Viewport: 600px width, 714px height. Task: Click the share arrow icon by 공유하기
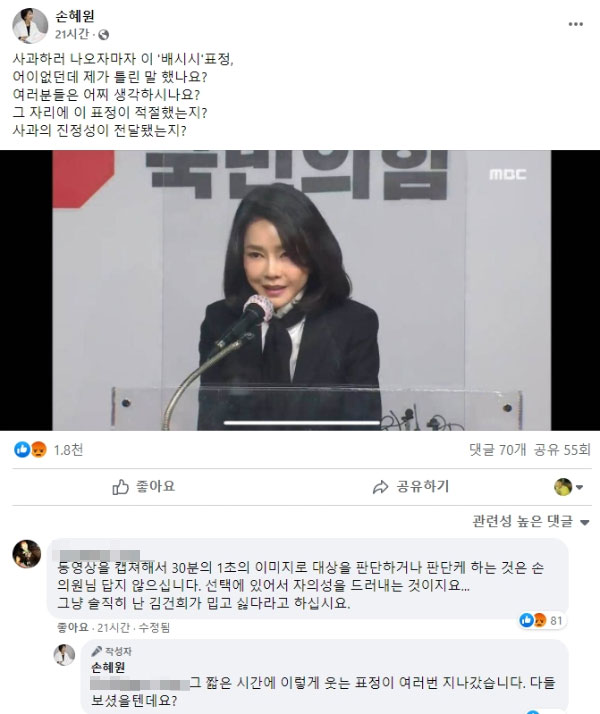tap(380, 487)
